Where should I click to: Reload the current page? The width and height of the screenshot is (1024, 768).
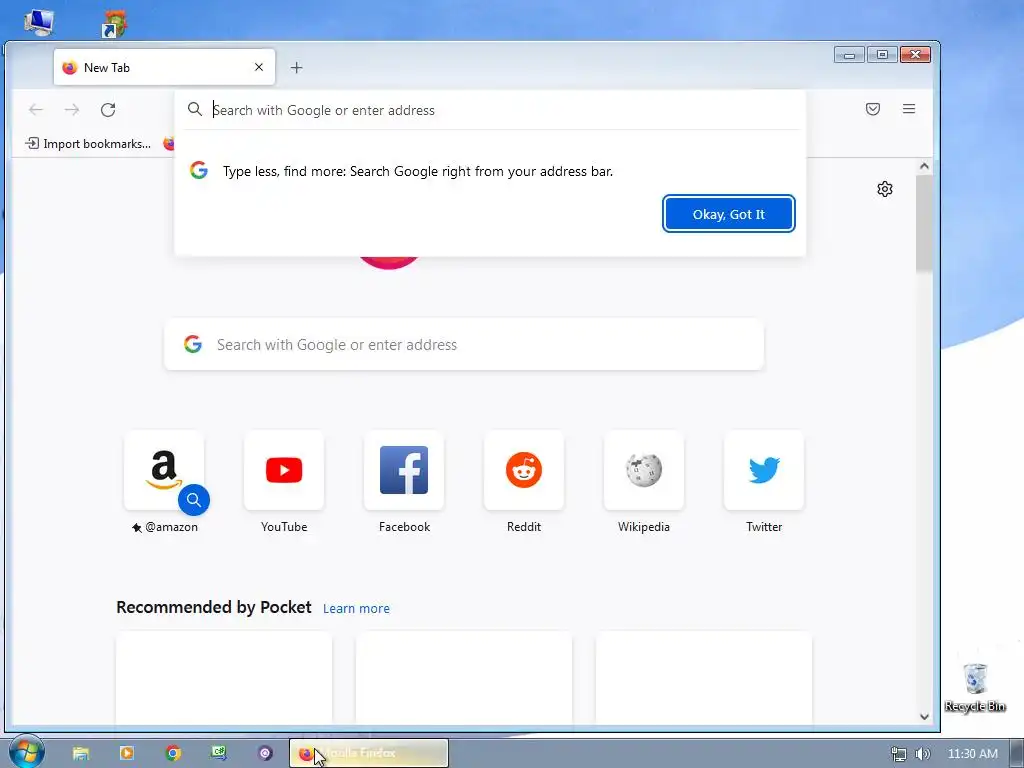(x=108, y=110)
